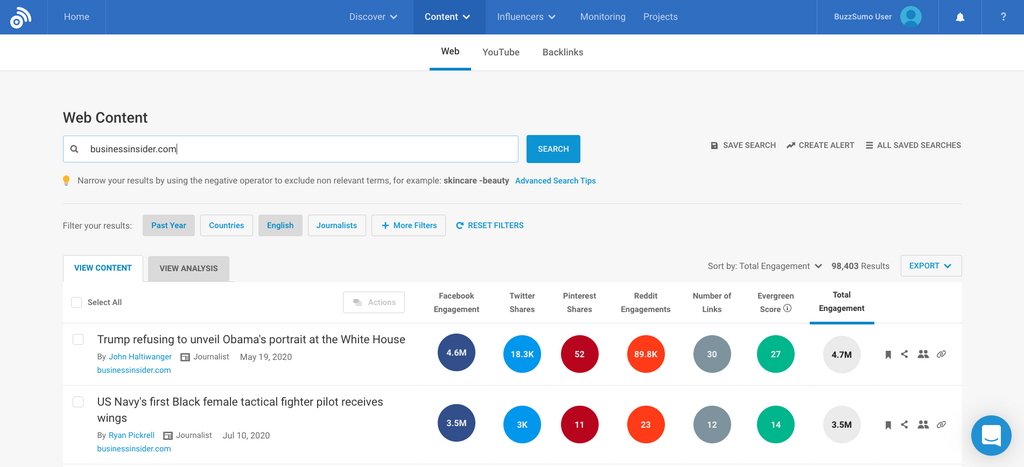Expand the Discover dropdown menu
The image size is (1024, 467).
pos(373,17)
